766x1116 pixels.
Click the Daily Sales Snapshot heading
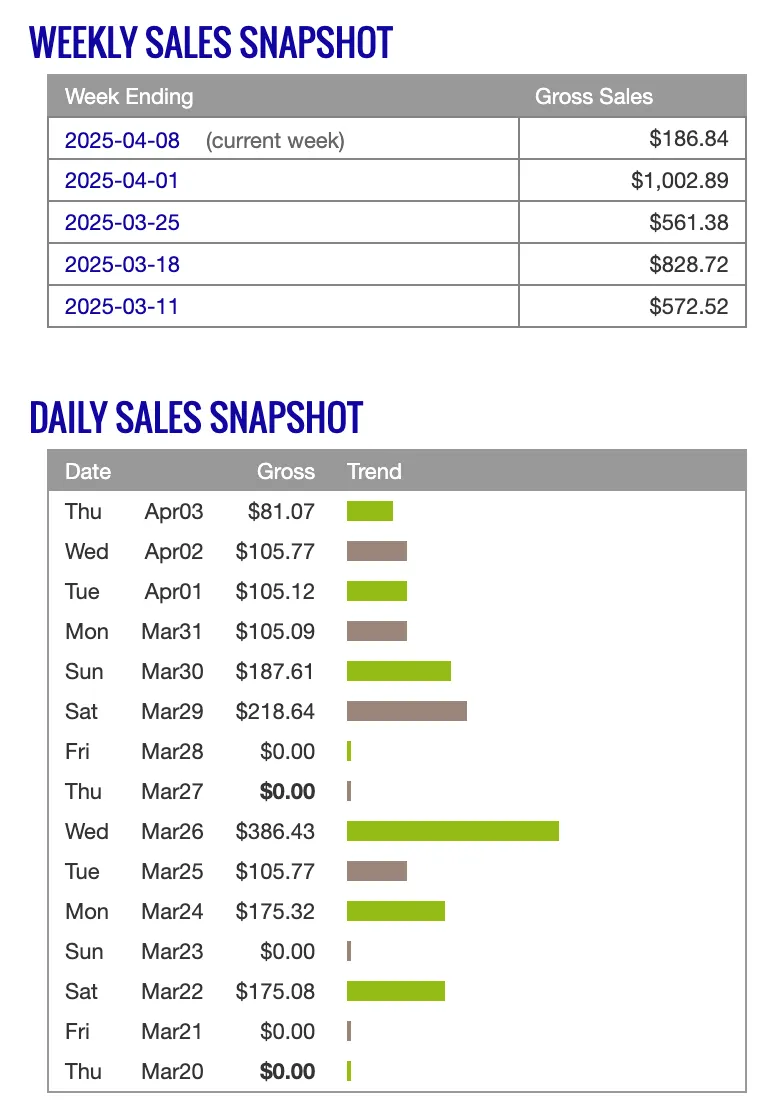[x=196, y=417]
